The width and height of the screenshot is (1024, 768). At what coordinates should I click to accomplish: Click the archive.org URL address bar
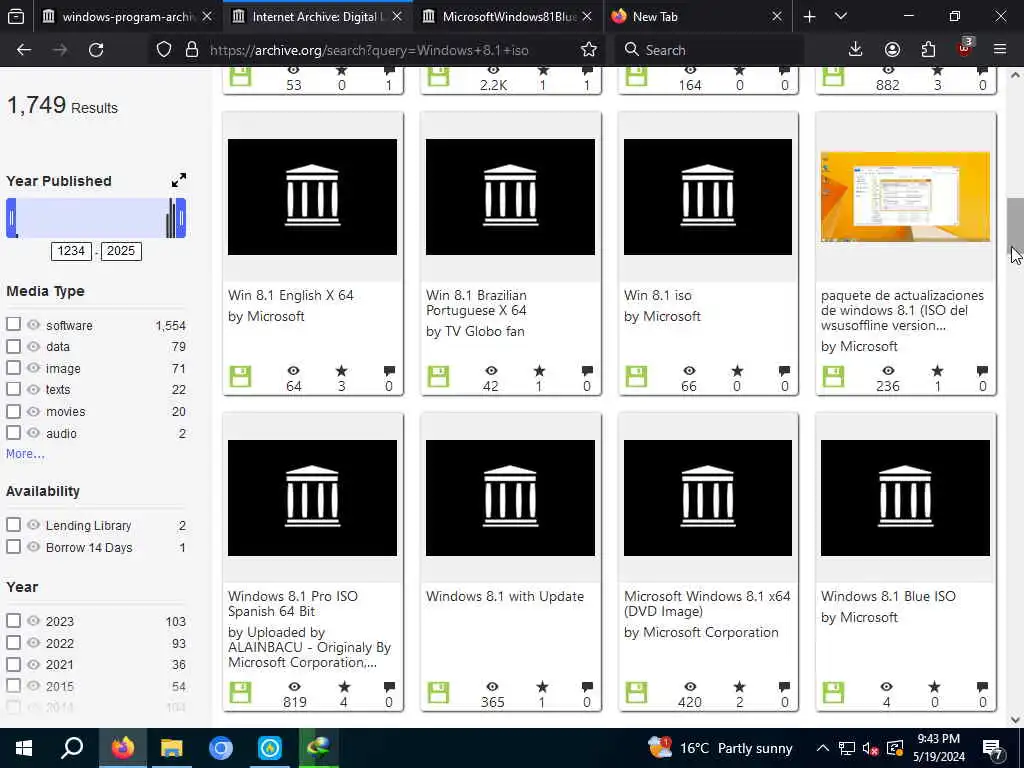click(369, 50)
